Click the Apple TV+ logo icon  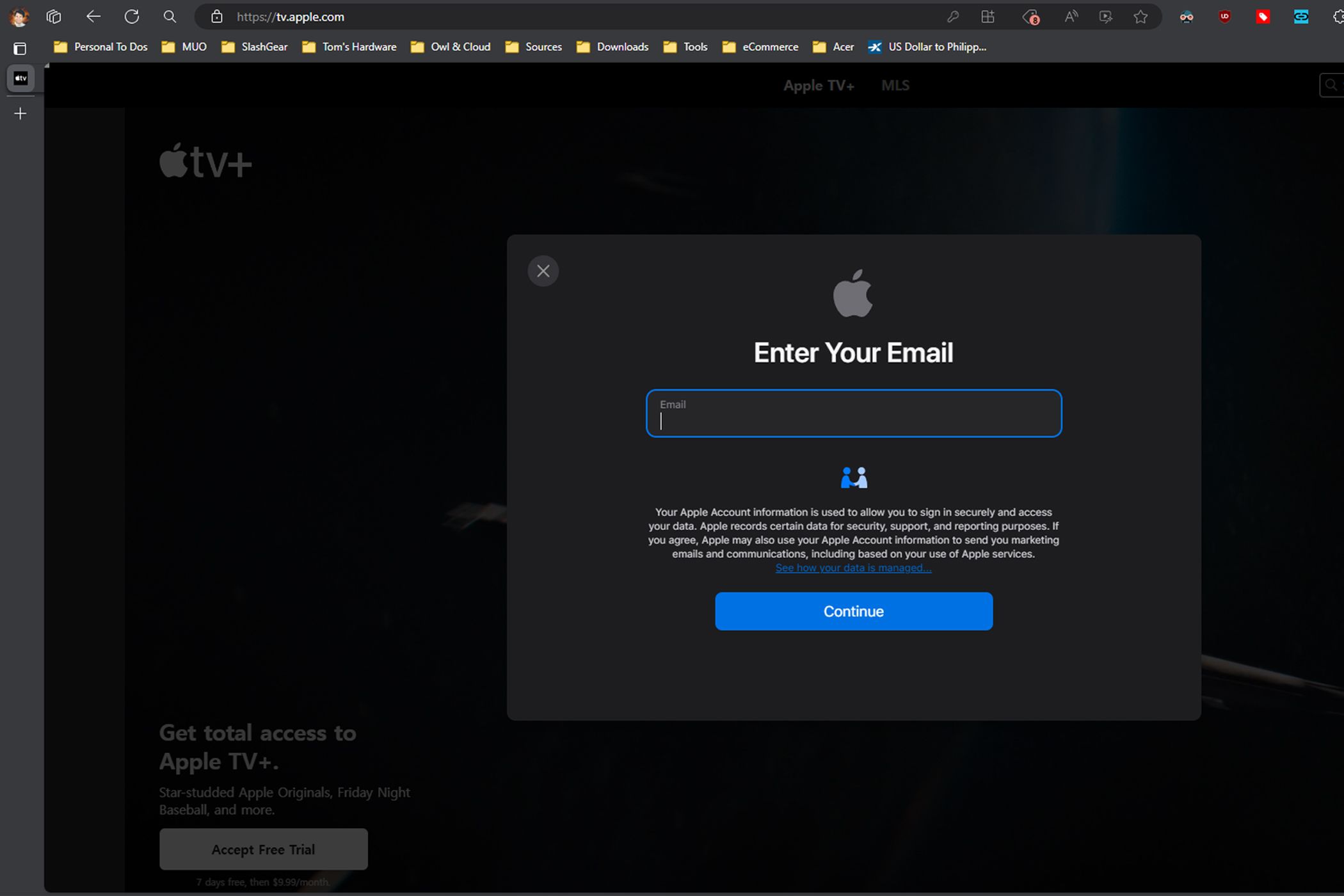tap(205, 162)
